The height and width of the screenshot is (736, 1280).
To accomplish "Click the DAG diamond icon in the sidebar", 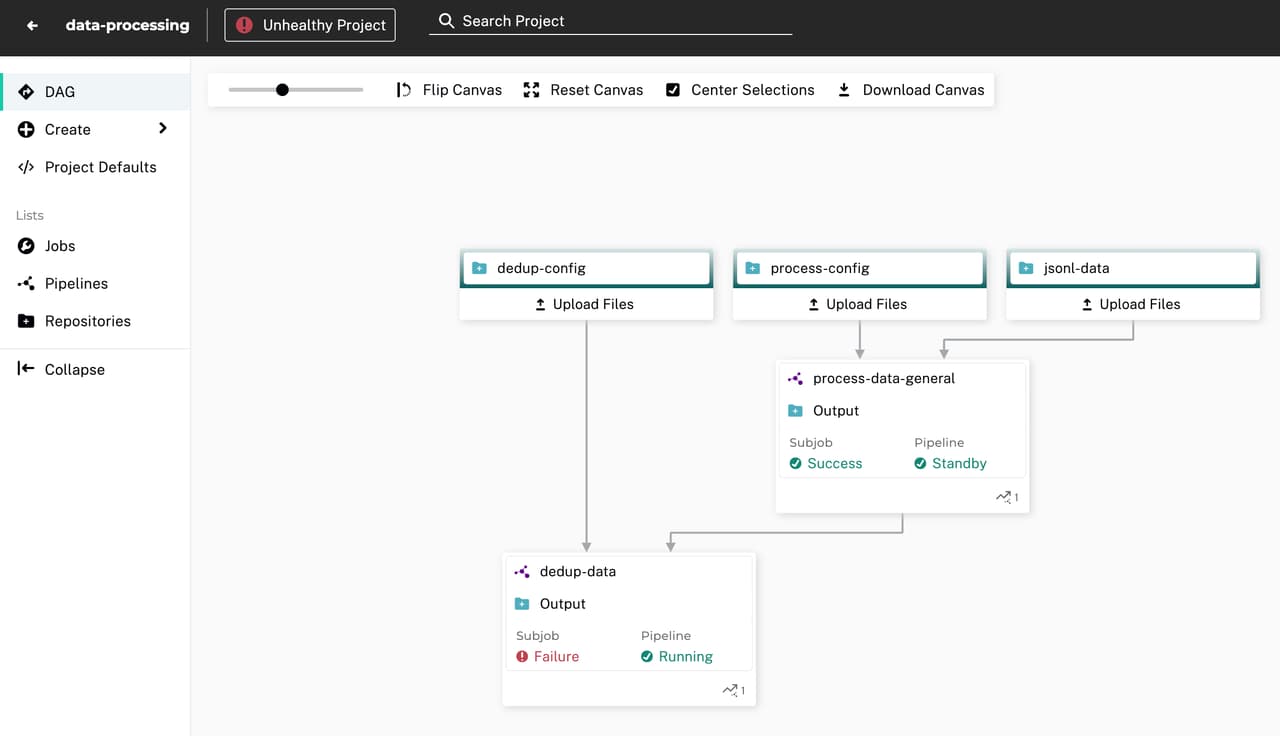I will click(26, 92).
